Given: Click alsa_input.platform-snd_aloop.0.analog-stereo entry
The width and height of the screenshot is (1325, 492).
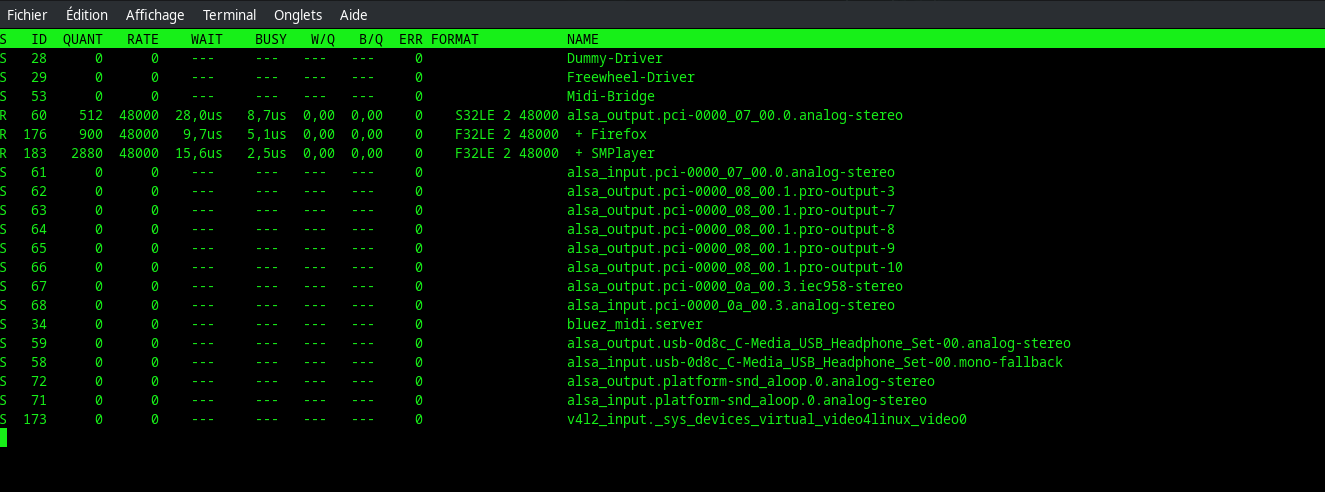Looking at the screenshot, I should (747, 401).
